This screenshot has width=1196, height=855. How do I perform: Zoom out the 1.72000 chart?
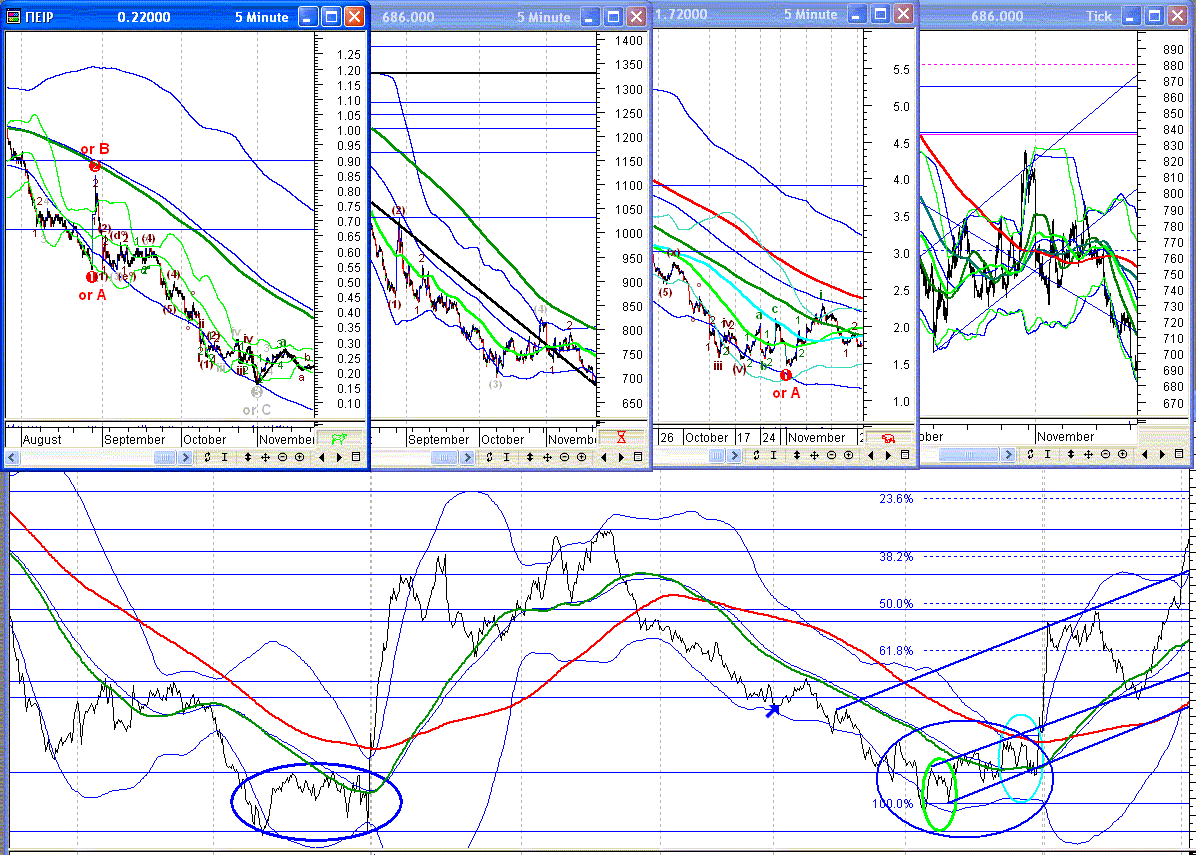click(831, 455)
